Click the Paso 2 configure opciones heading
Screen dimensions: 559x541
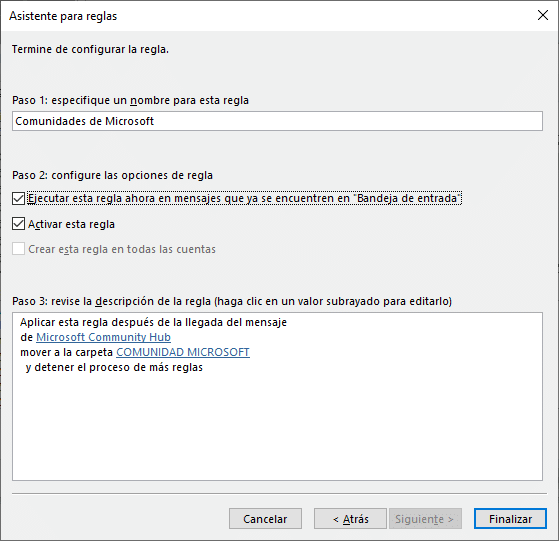(x=113, y=175)
